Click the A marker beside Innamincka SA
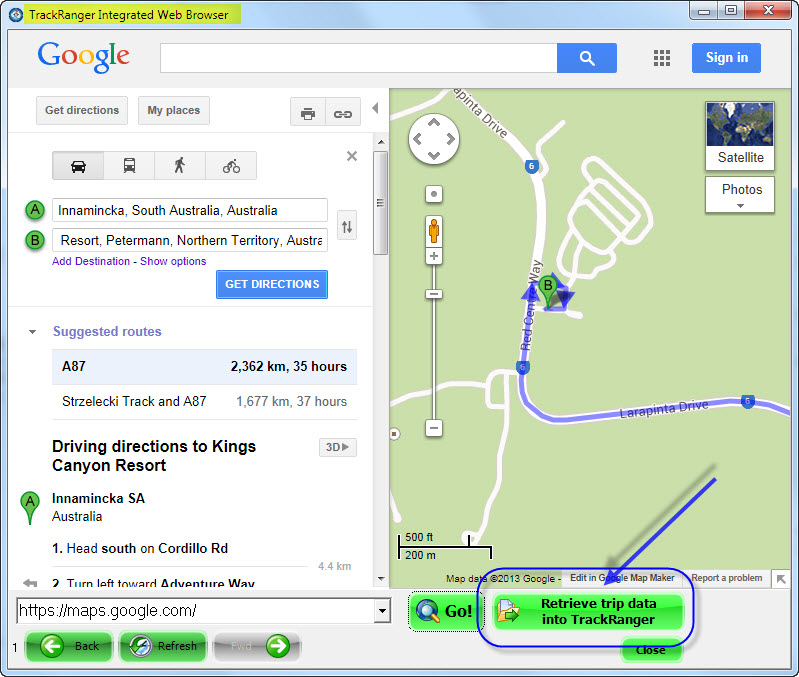Viewport: 799px width, 677px height. tap(30, 508)
